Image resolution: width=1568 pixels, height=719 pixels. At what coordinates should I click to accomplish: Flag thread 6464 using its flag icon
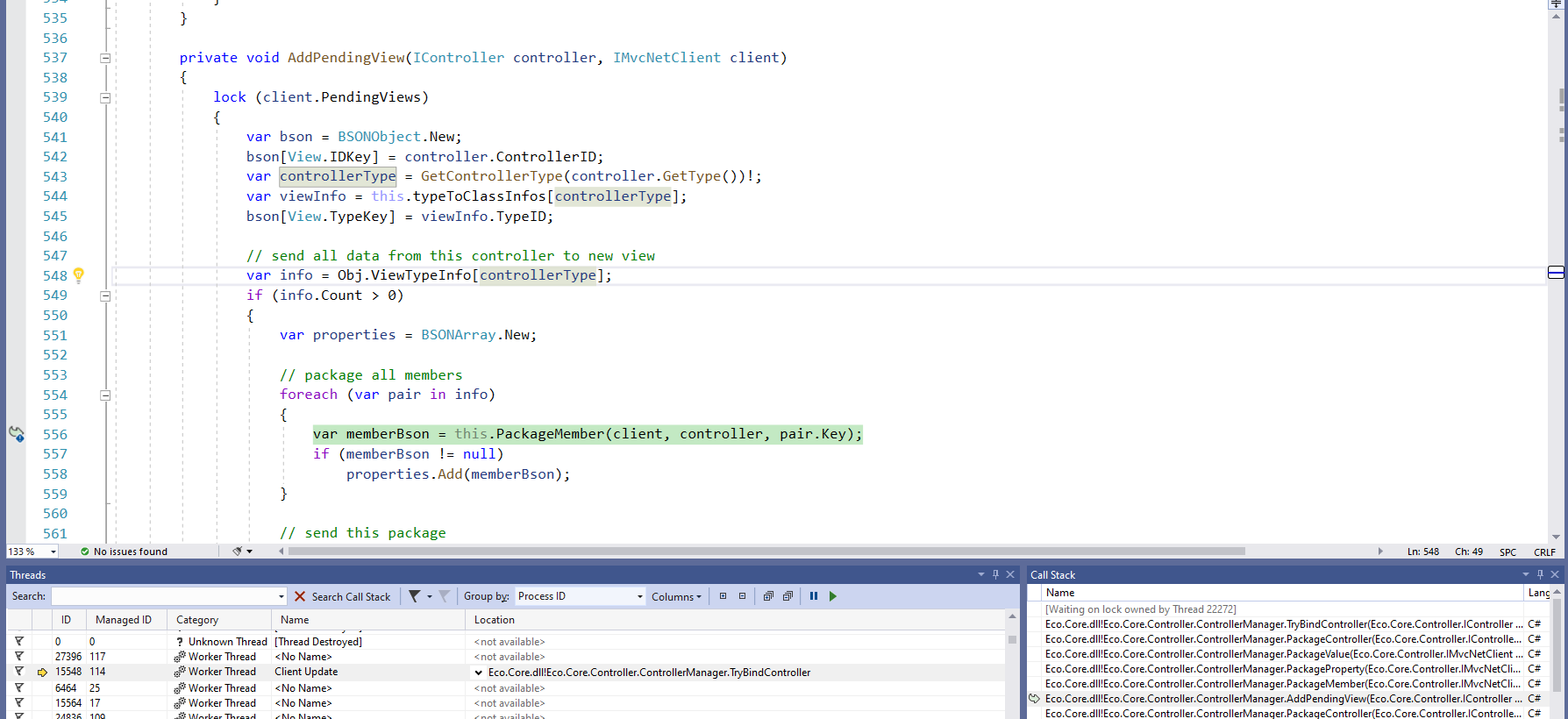coord(18,688)
